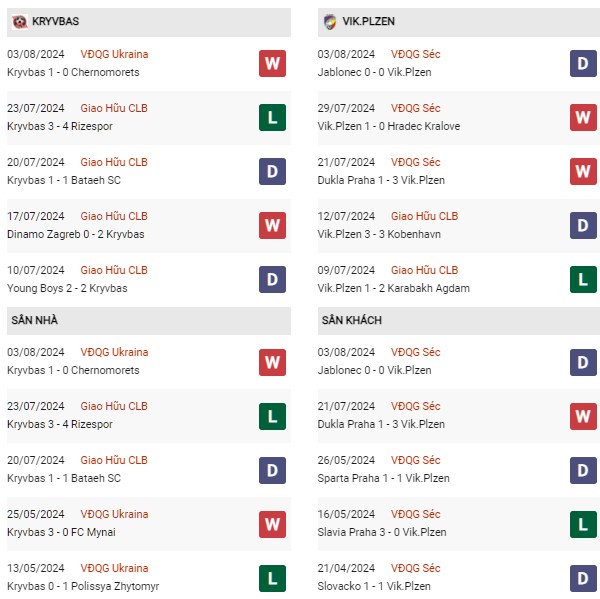Open the VIK.PLZEN team header
Screen dimensions: 600x599
point(459,22)
